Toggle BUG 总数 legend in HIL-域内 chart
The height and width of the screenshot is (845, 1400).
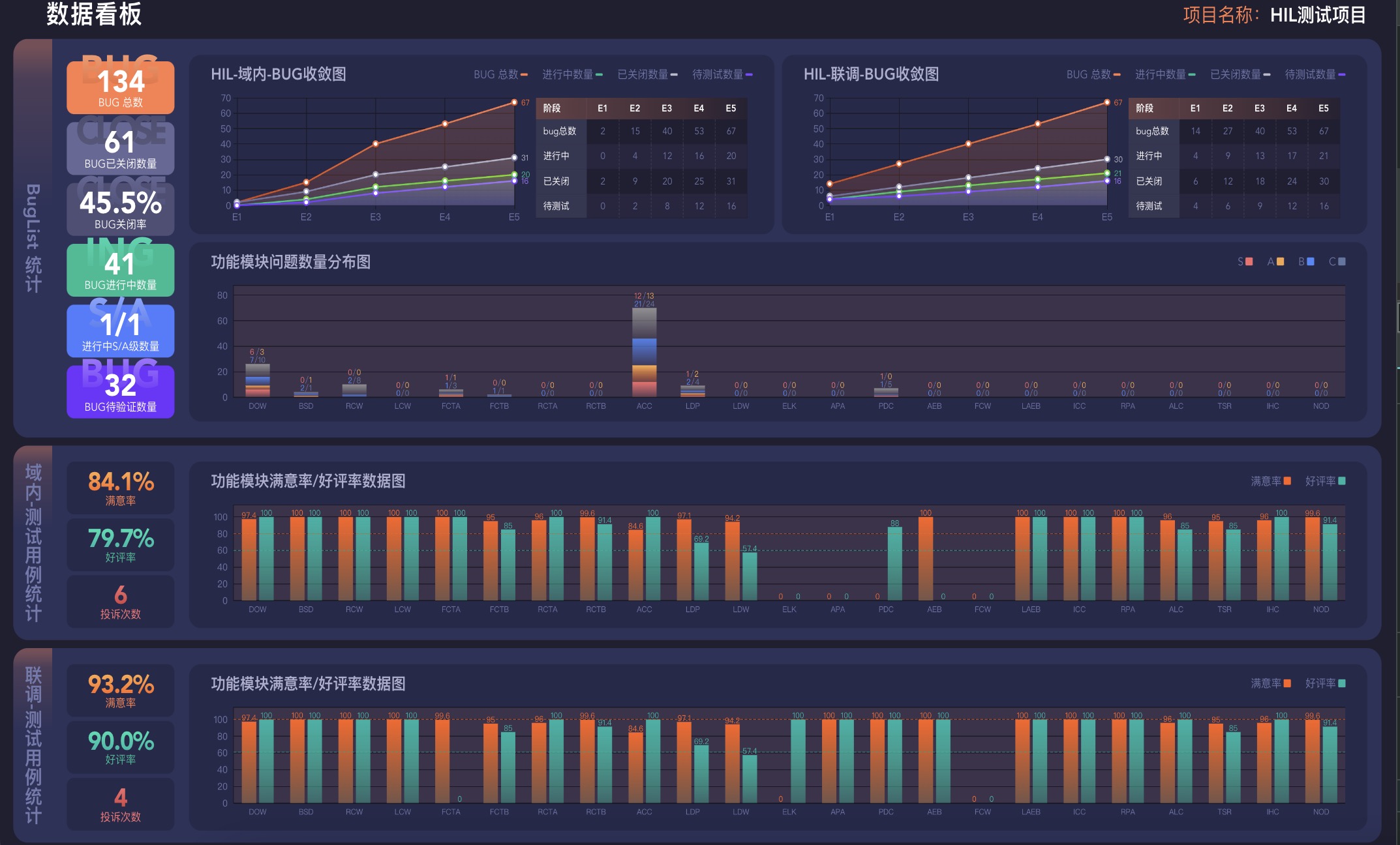pyautogui.click(x=500, y=74)
